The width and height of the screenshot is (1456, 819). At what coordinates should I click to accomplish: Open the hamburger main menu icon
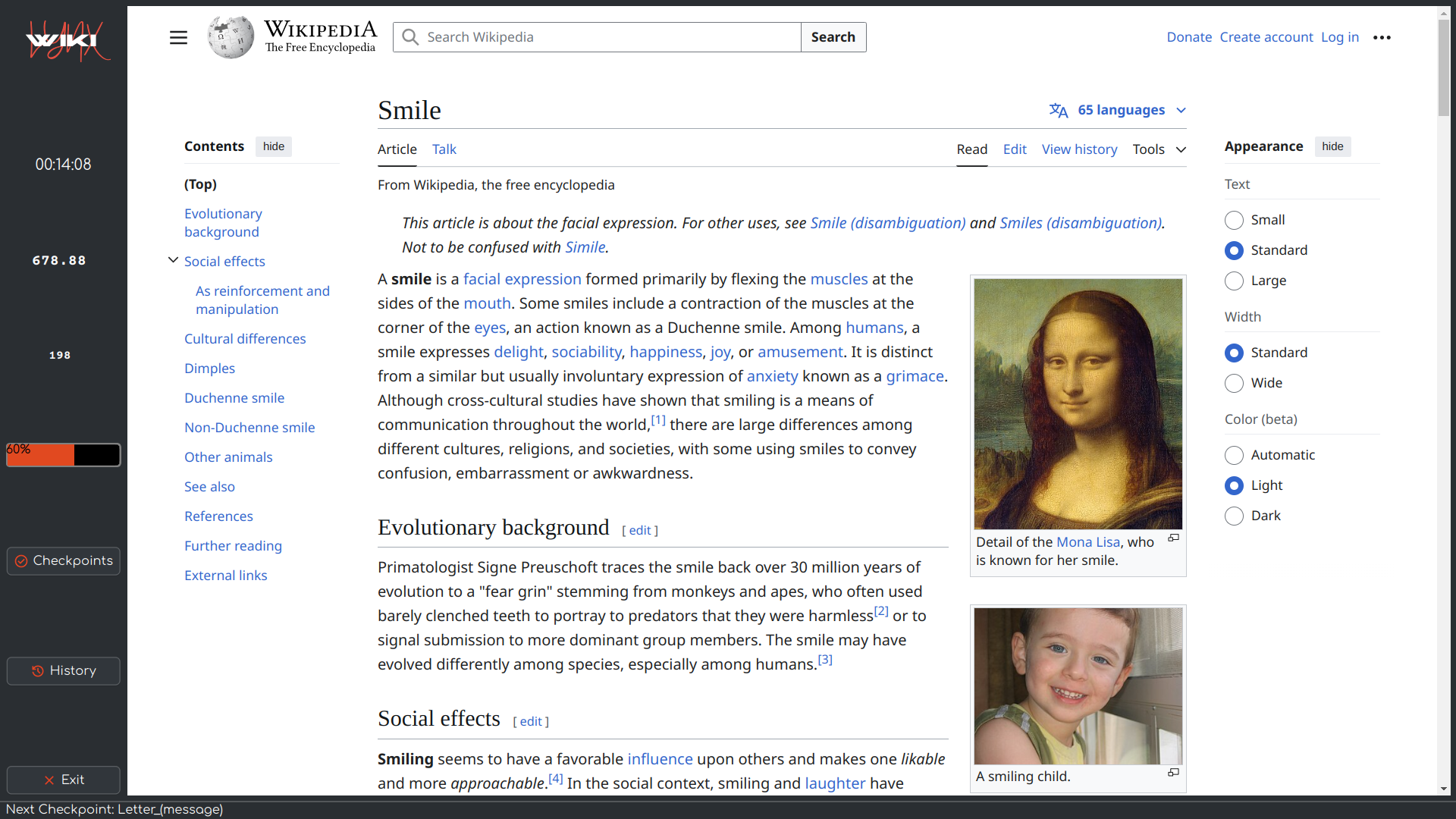[178, 37]
